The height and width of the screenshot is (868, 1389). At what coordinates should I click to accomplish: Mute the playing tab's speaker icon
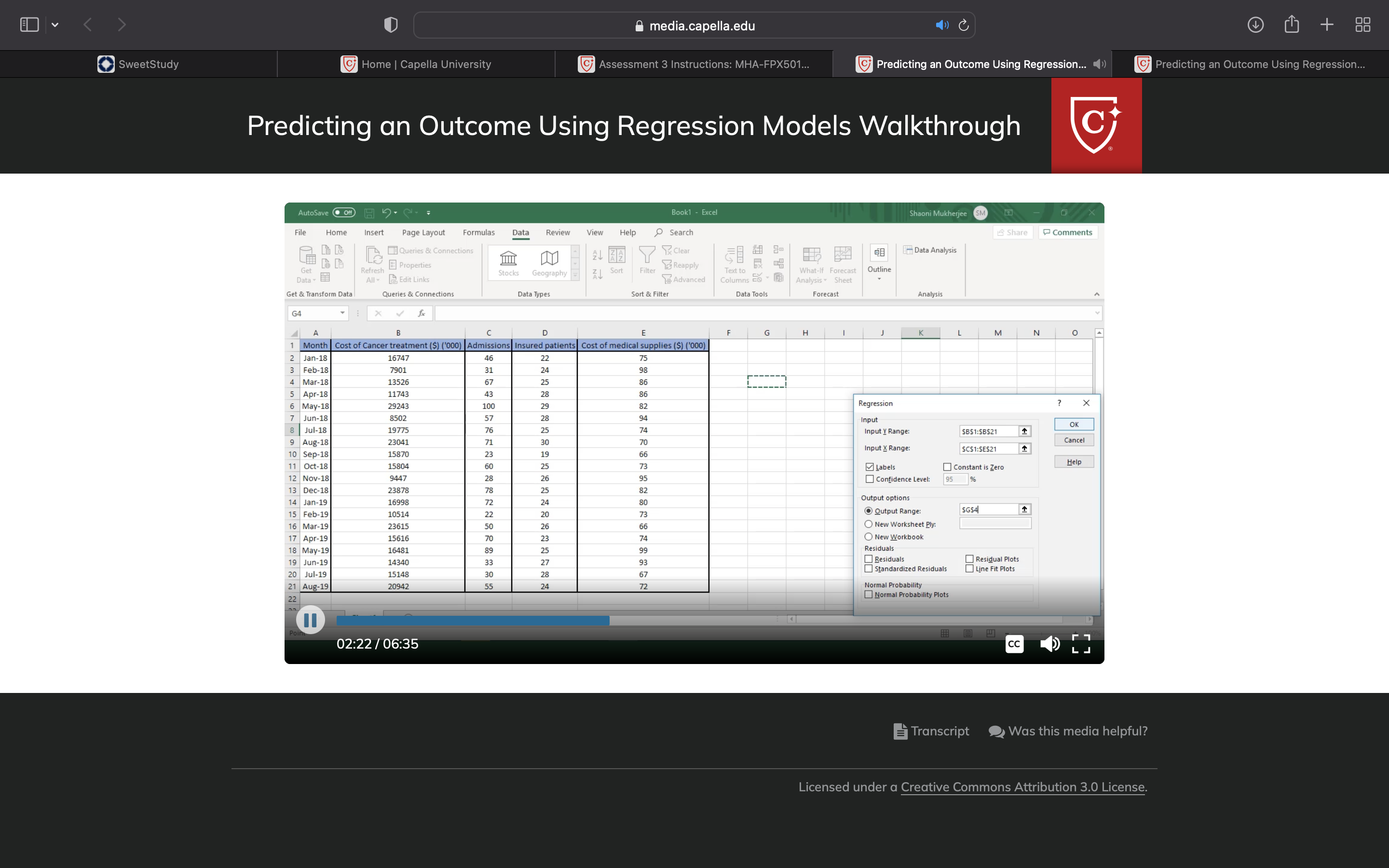1099,64
